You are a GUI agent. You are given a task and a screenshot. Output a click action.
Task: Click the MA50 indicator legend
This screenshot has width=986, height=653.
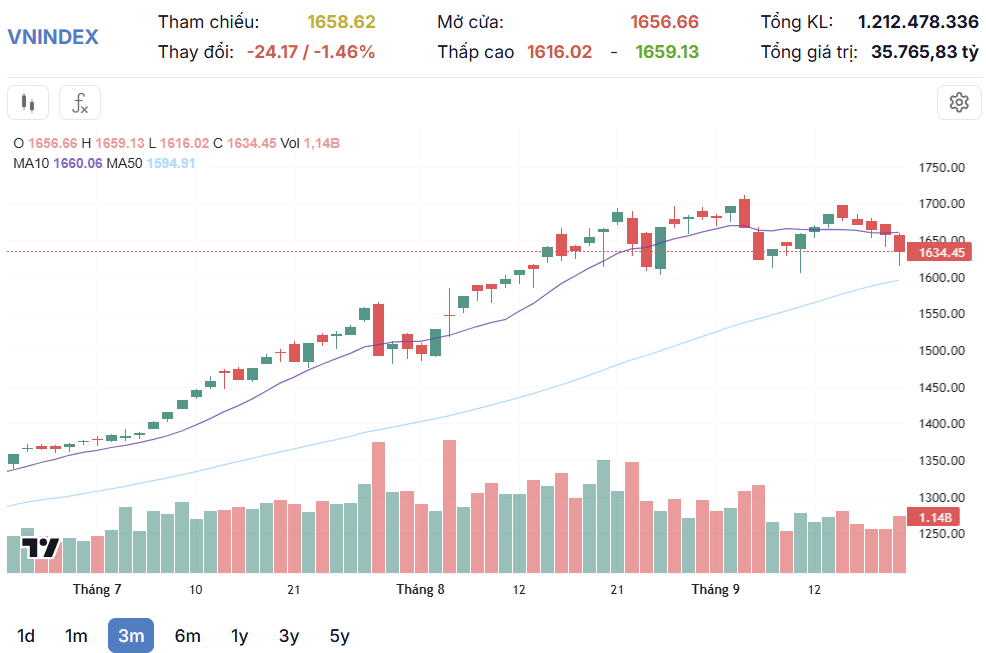tap(151, 164)
